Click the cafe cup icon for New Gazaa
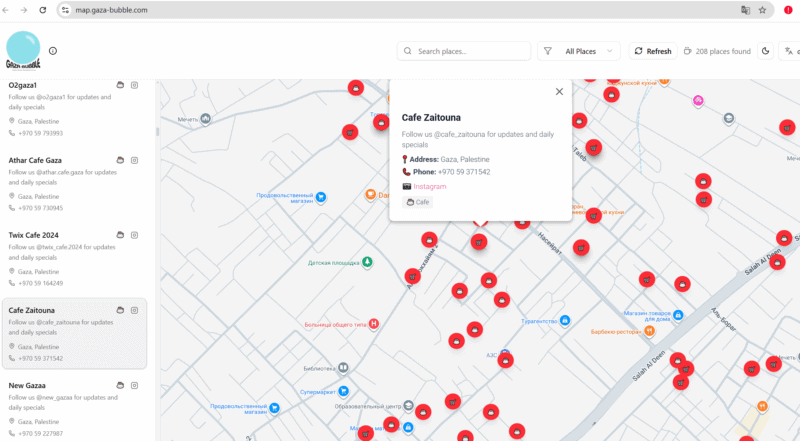Image resolution: width=800 pixels, height=441 pixels. pos(120,385)
